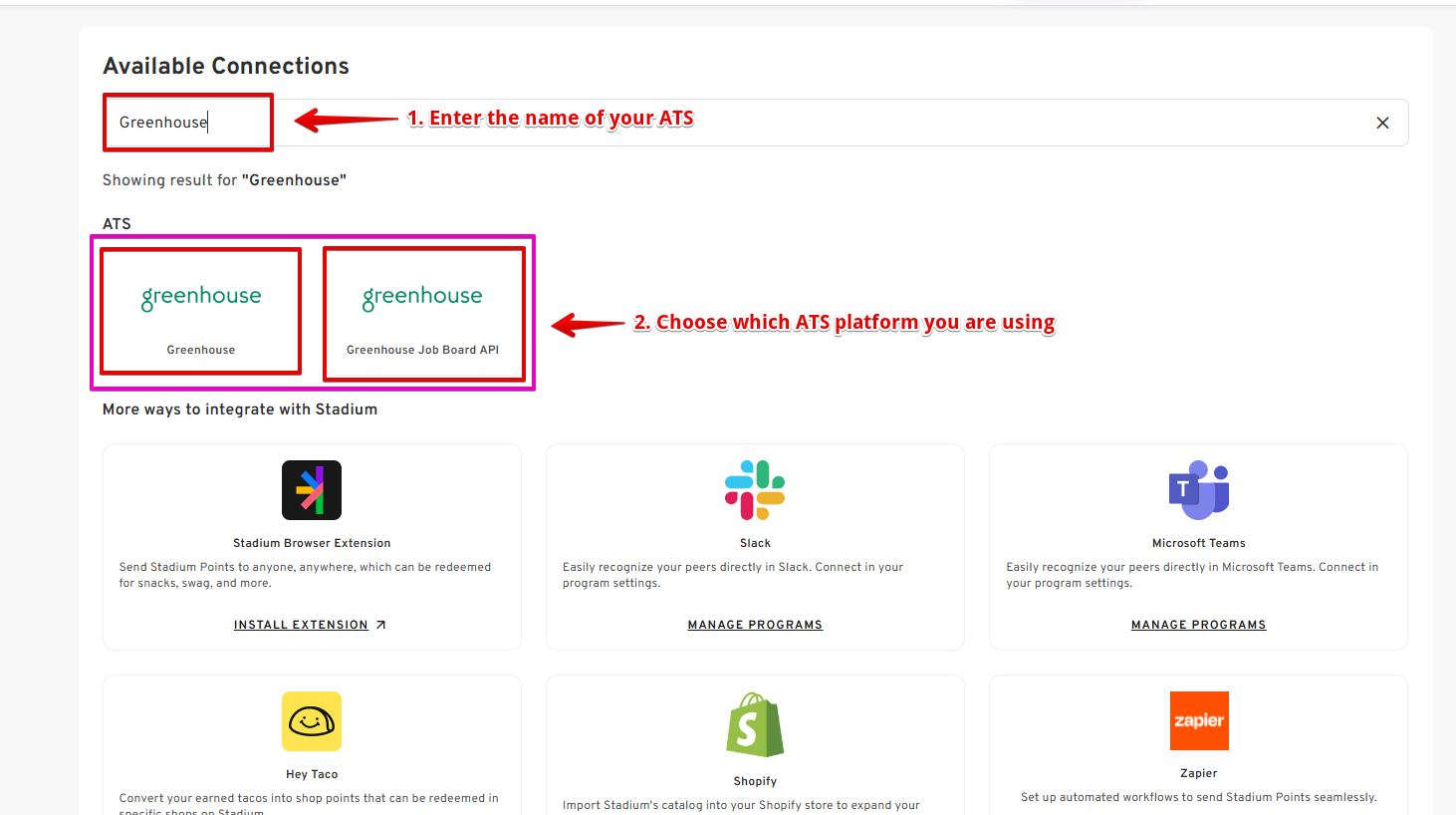Click the Hey Taco card title

pos(312,774)
